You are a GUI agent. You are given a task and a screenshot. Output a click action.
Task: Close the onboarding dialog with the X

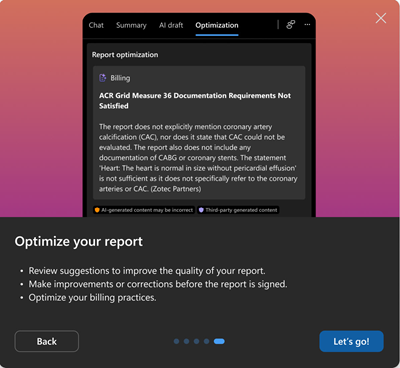click(381, 18)
